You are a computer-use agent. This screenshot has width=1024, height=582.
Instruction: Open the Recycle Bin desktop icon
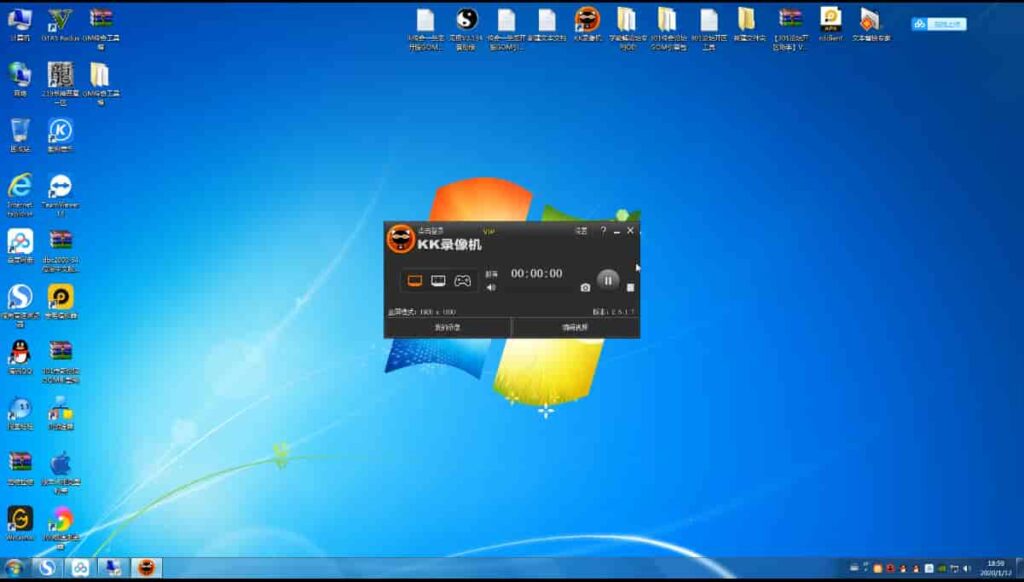pyautogui.click(x=19, y=131)
